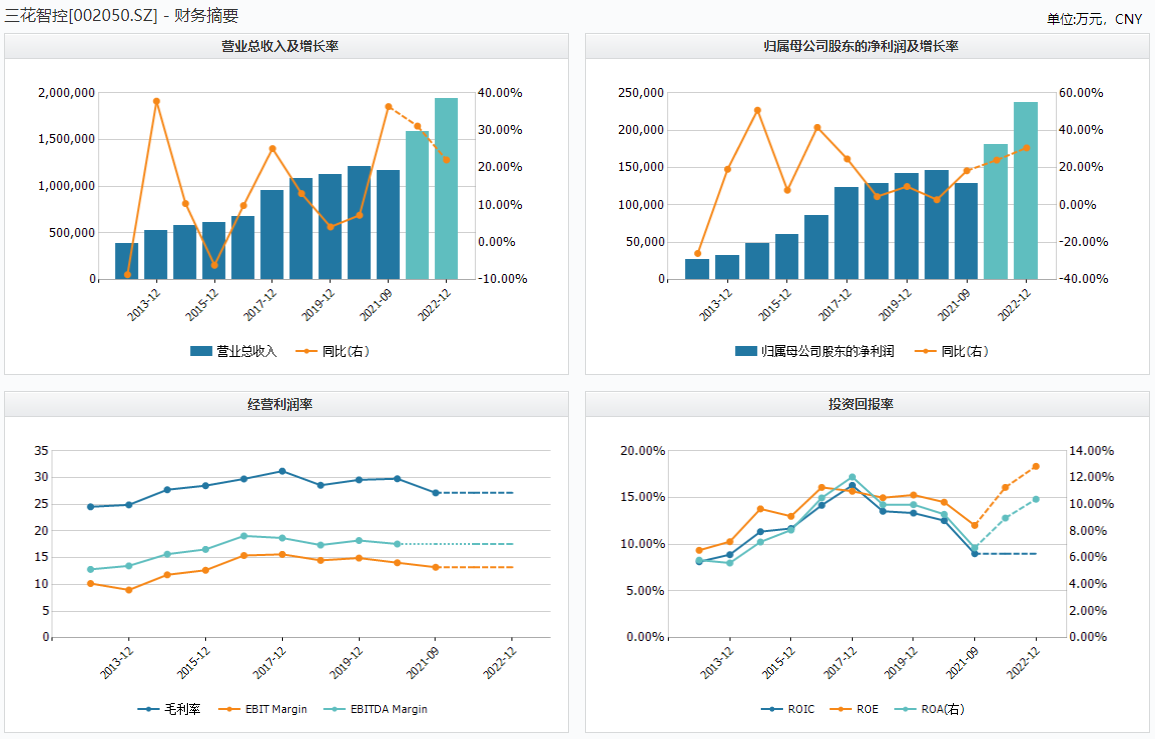Toggle the ROIC legend entry
The height and width of the screenshot is (739, 1155).
[x=787, y=710]
